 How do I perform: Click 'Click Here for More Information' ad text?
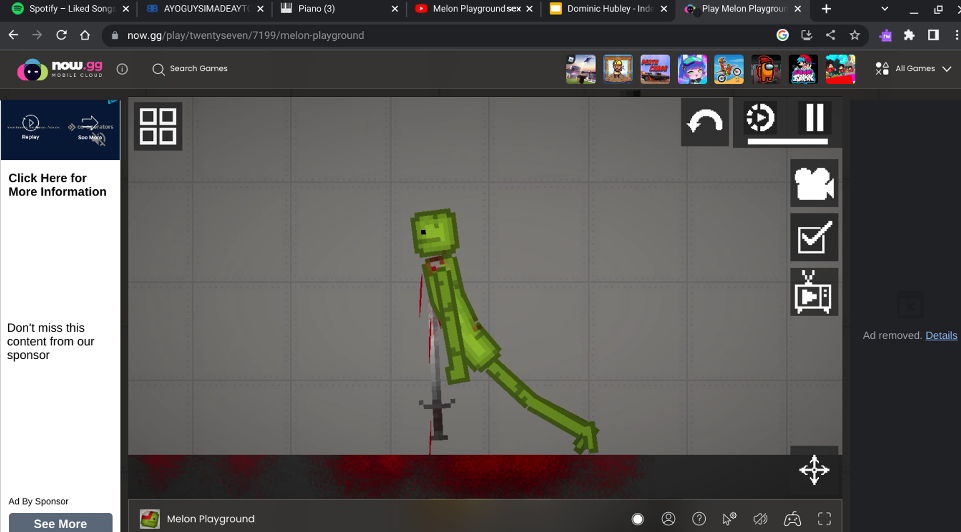coord(57,184)
